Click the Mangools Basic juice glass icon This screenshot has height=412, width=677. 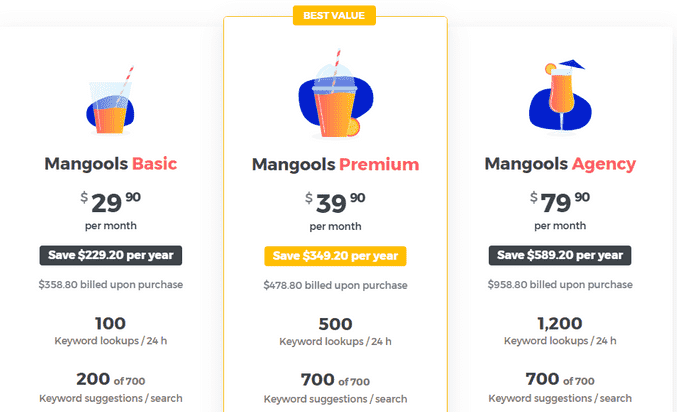pyautogui.click(x=111, y=103)
